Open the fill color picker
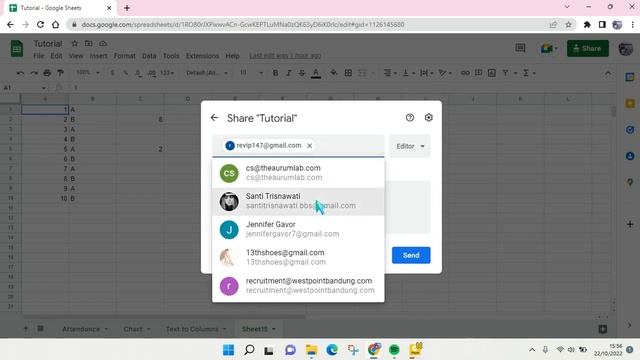Viewport: 640px width, 360px height. tap(334, 73)
